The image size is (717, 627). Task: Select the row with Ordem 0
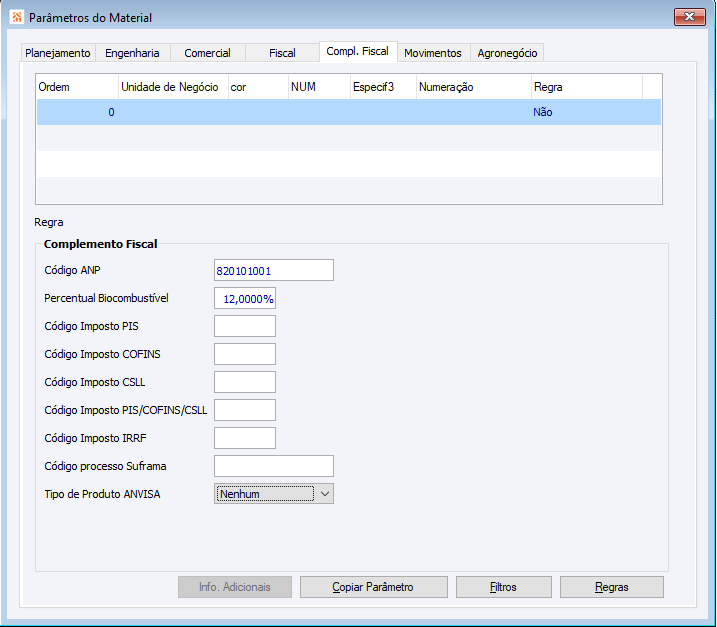coord(349,112)
